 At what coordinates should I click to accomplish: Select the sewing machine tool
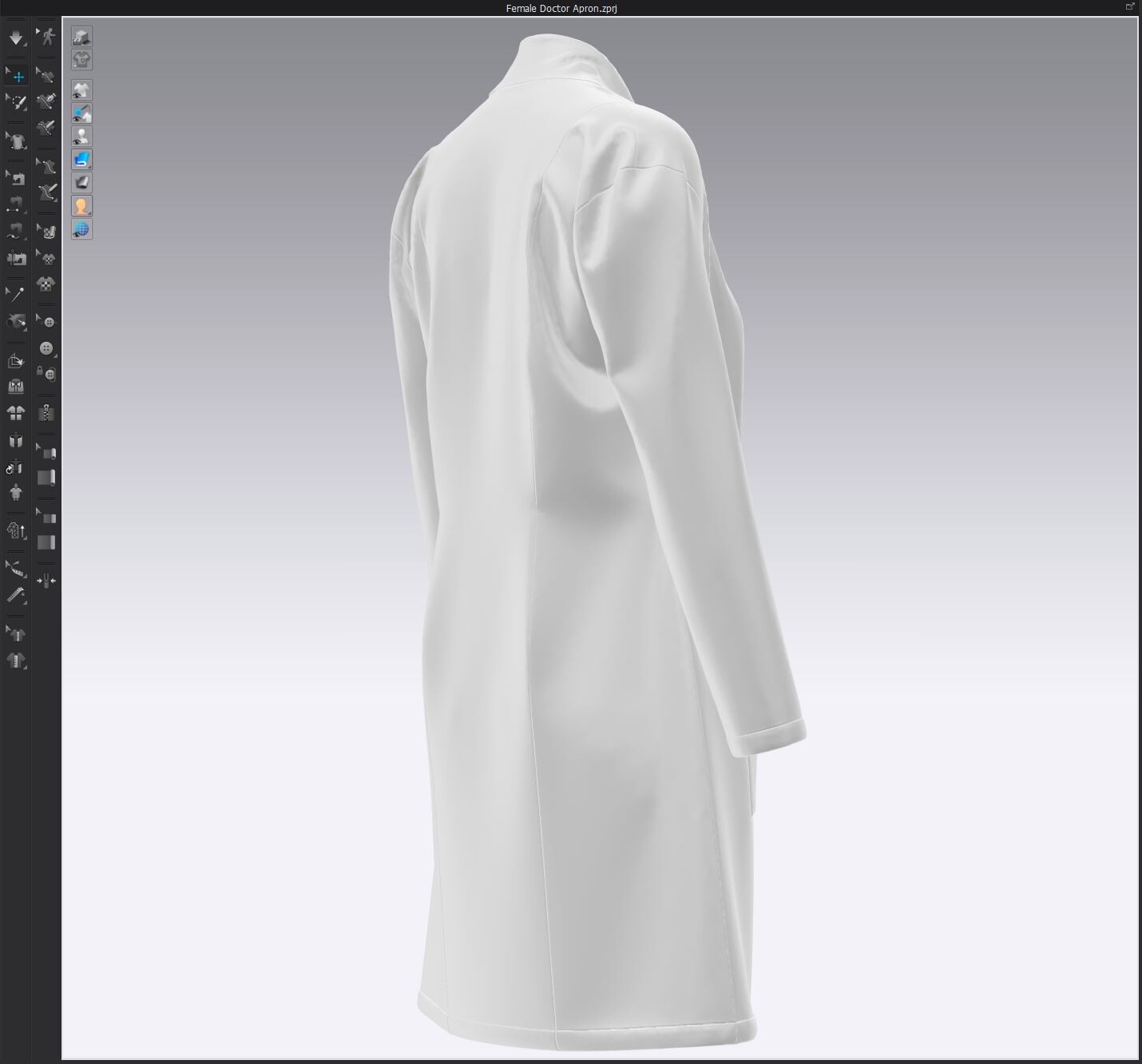pyautogui.click(x=16, y=177)
